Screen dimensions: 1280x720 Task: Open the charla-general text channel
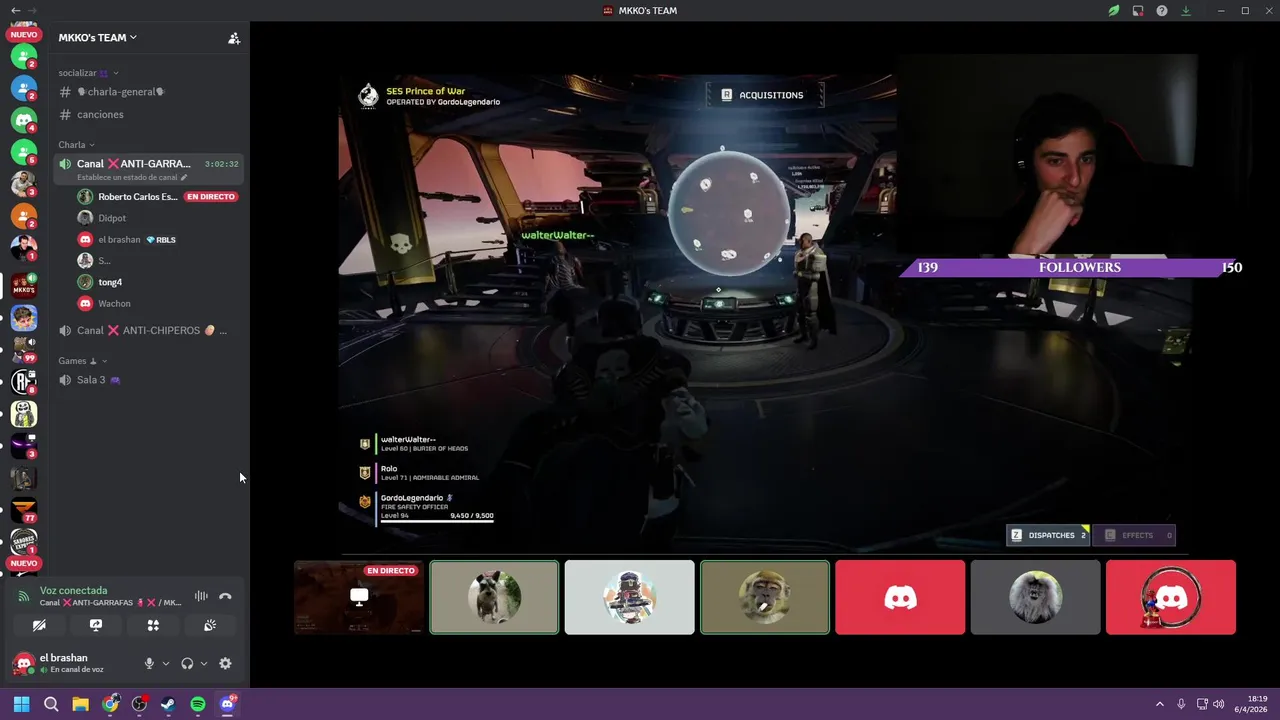pos(148,92)
